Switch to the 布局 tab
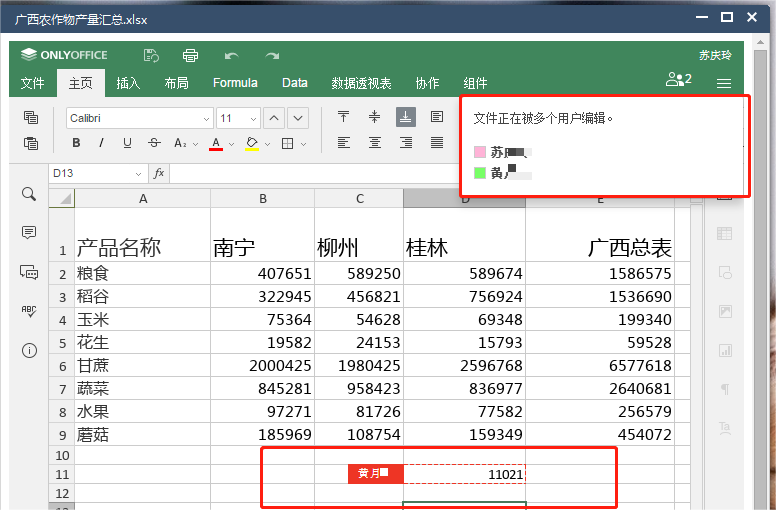Viewport: 776px width, 510px height. 176,83
